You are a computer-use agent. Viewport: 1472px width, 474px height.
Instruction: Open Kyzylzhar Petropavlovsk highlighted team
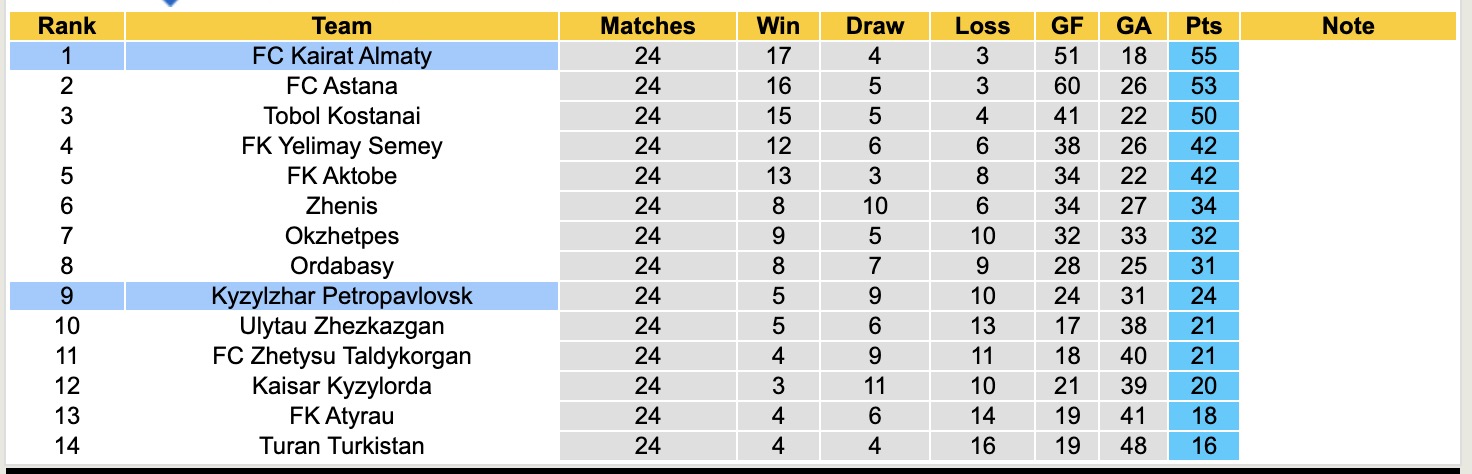tap(341, 296)
